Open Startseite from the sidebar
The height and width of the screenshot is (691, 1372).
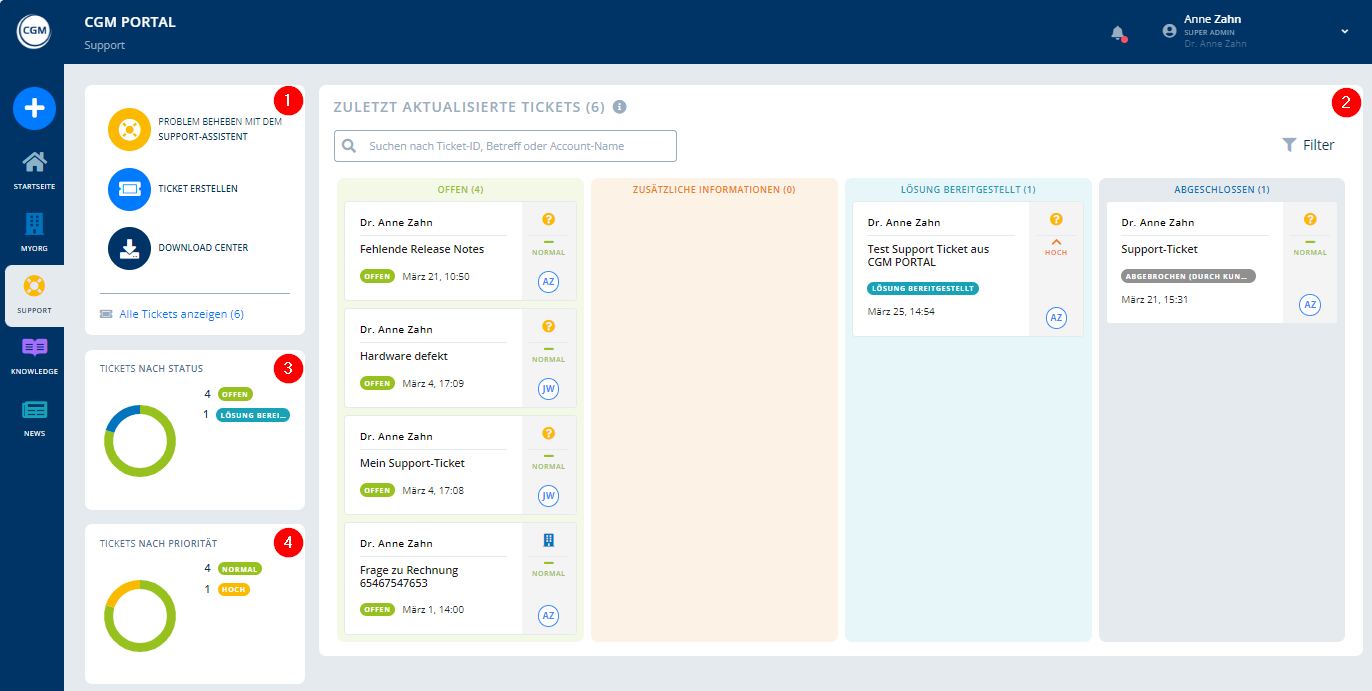coord(34,171)
